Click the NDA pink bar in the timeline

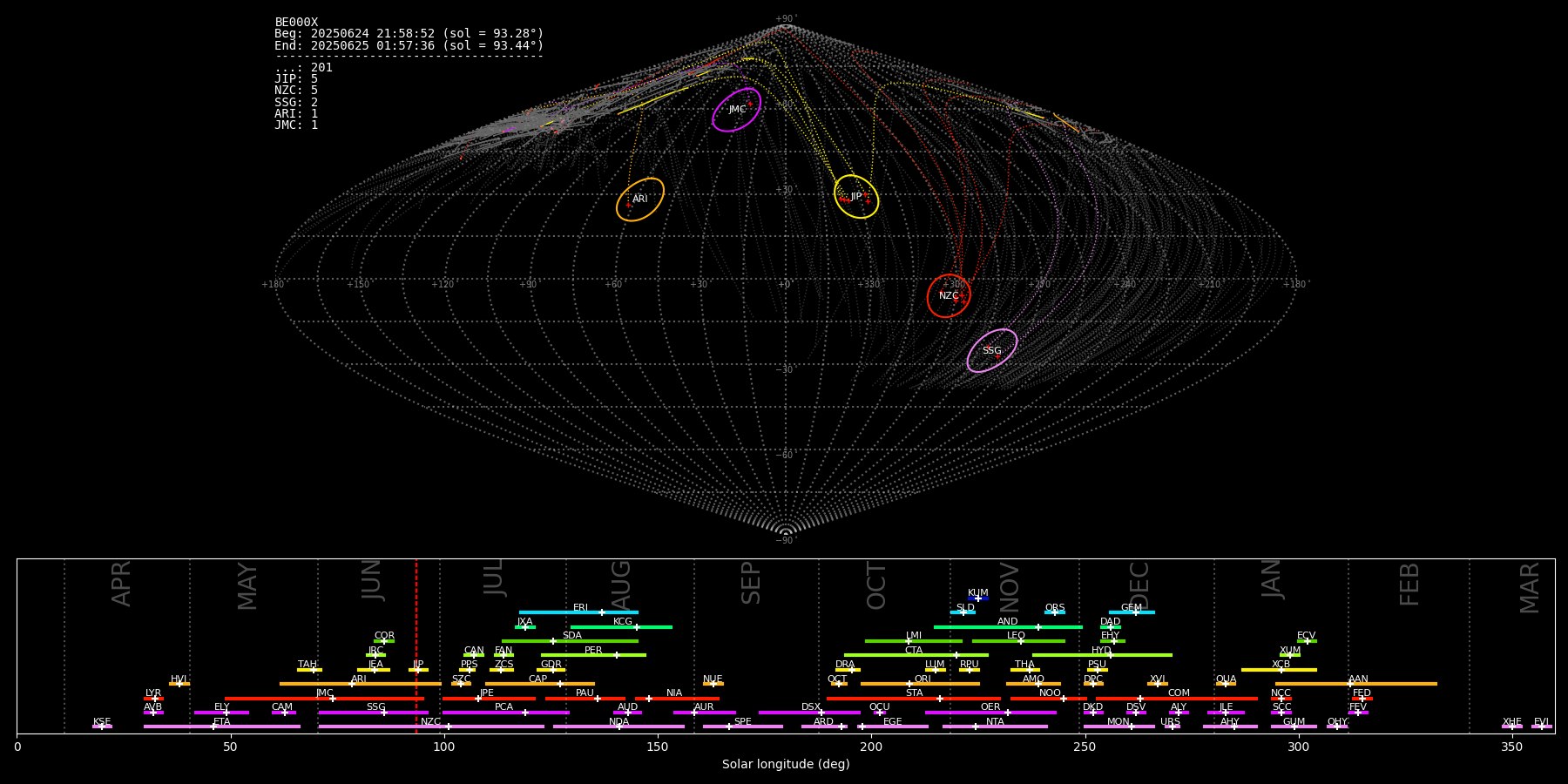pos(618,727)
